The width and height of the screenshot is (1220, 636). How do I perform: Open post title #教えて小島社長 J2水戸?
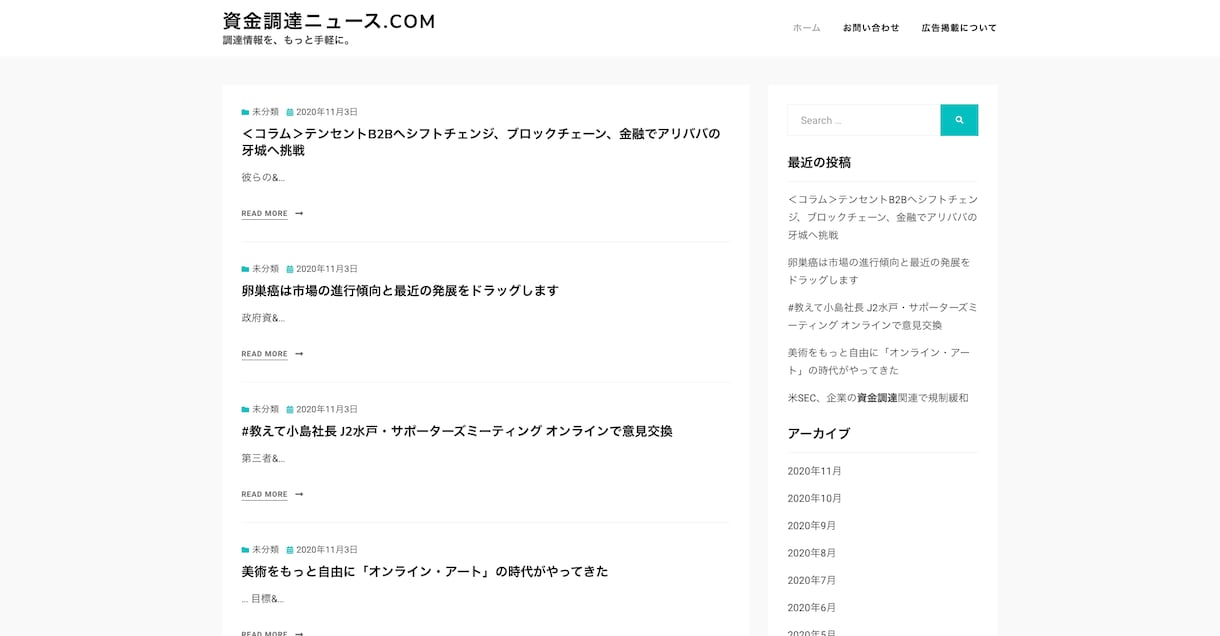click(457, 431)
